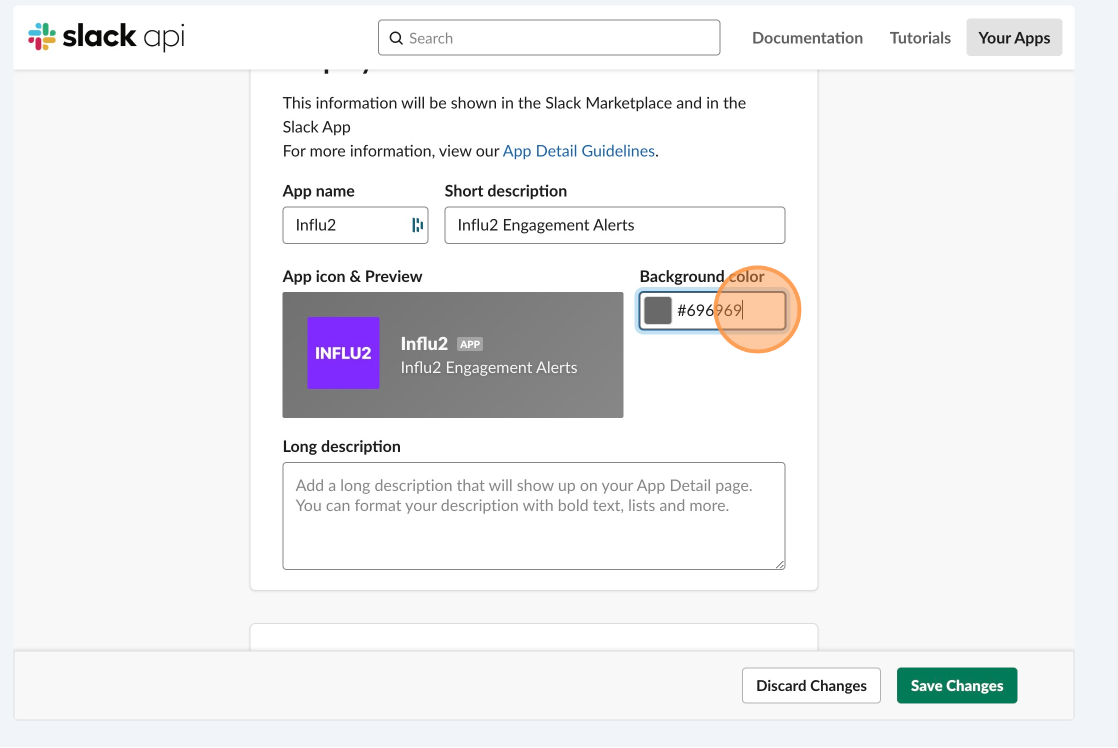The image size is (1118, 748).
Task: Click the App icon preview panel
Action: [x=453, y=355]
